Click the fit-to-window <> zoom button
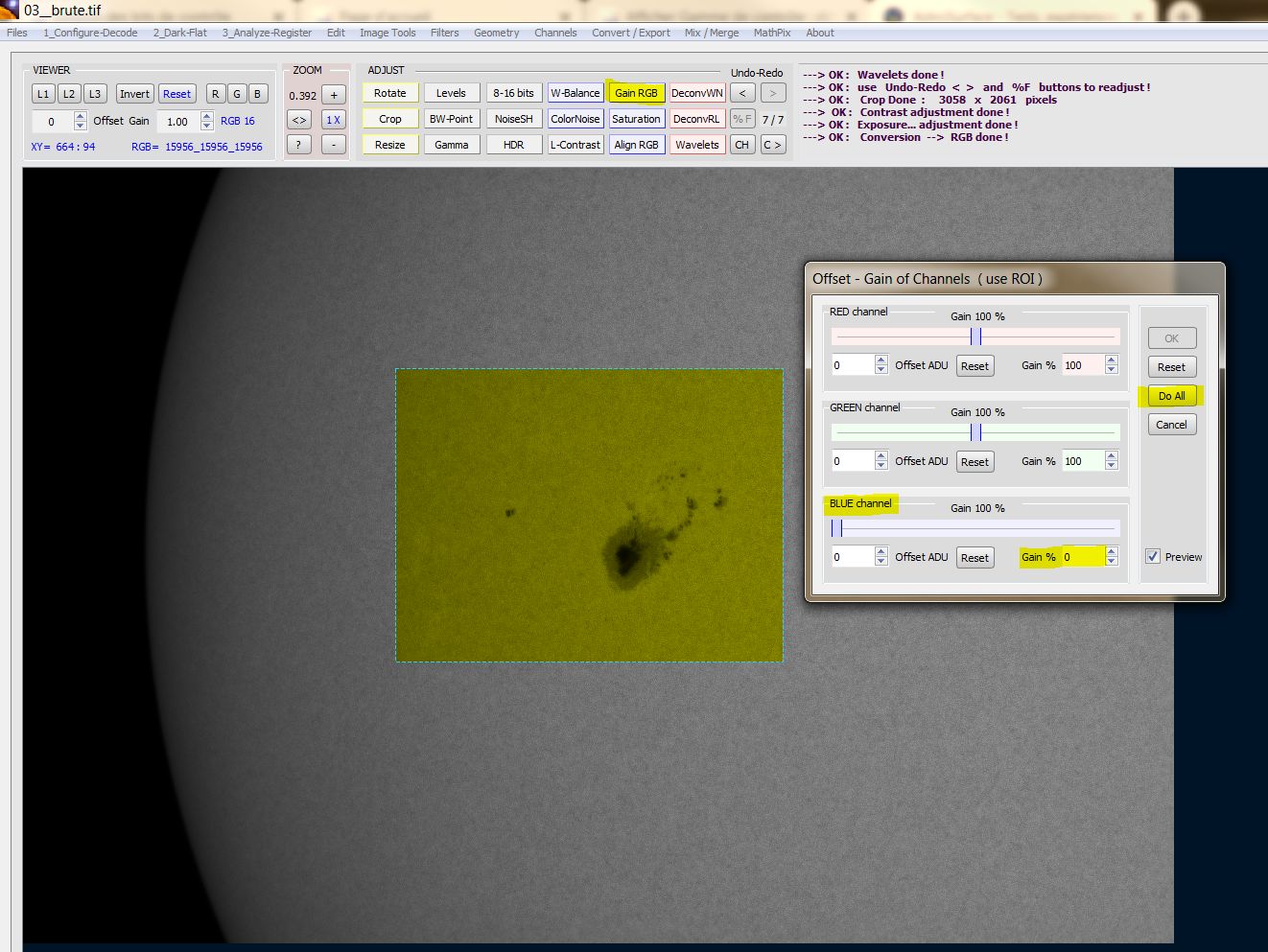1268x952 pixels. pyautogui.click(x=299, y=120)
